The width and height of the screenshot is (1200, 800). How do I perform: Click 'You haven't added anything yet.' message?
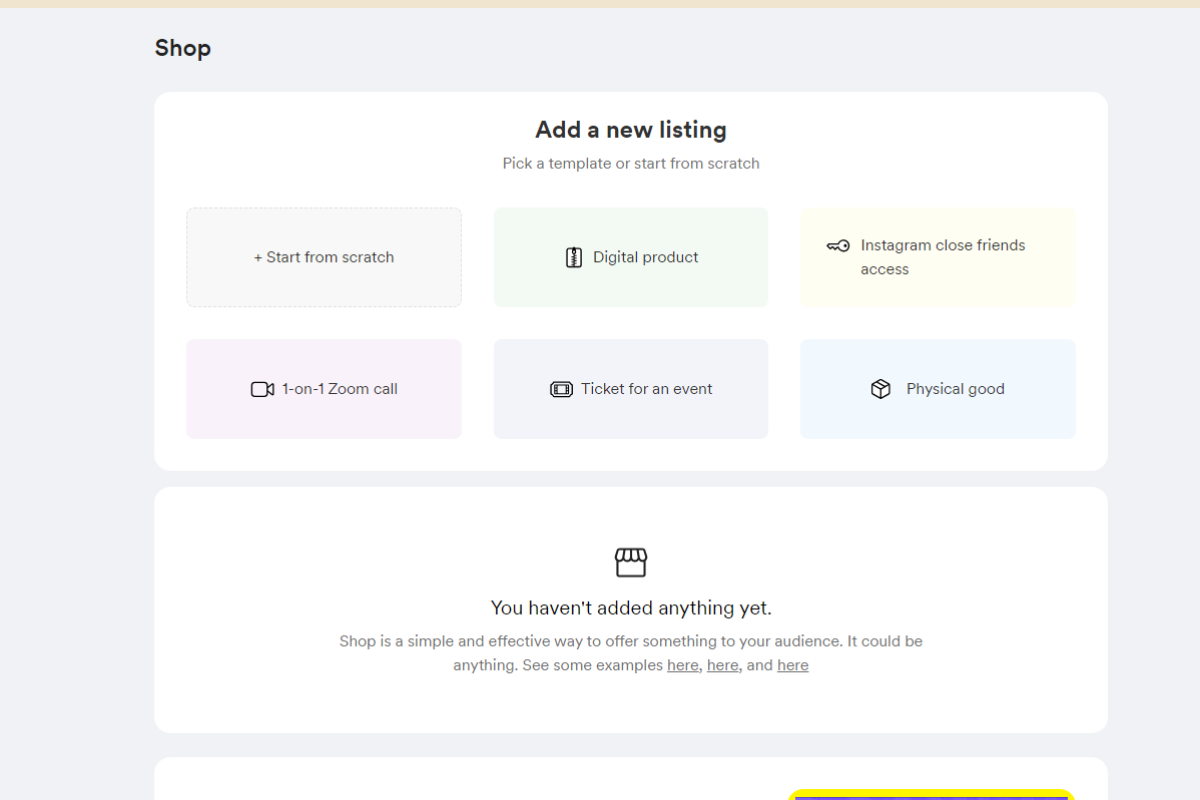631,608
